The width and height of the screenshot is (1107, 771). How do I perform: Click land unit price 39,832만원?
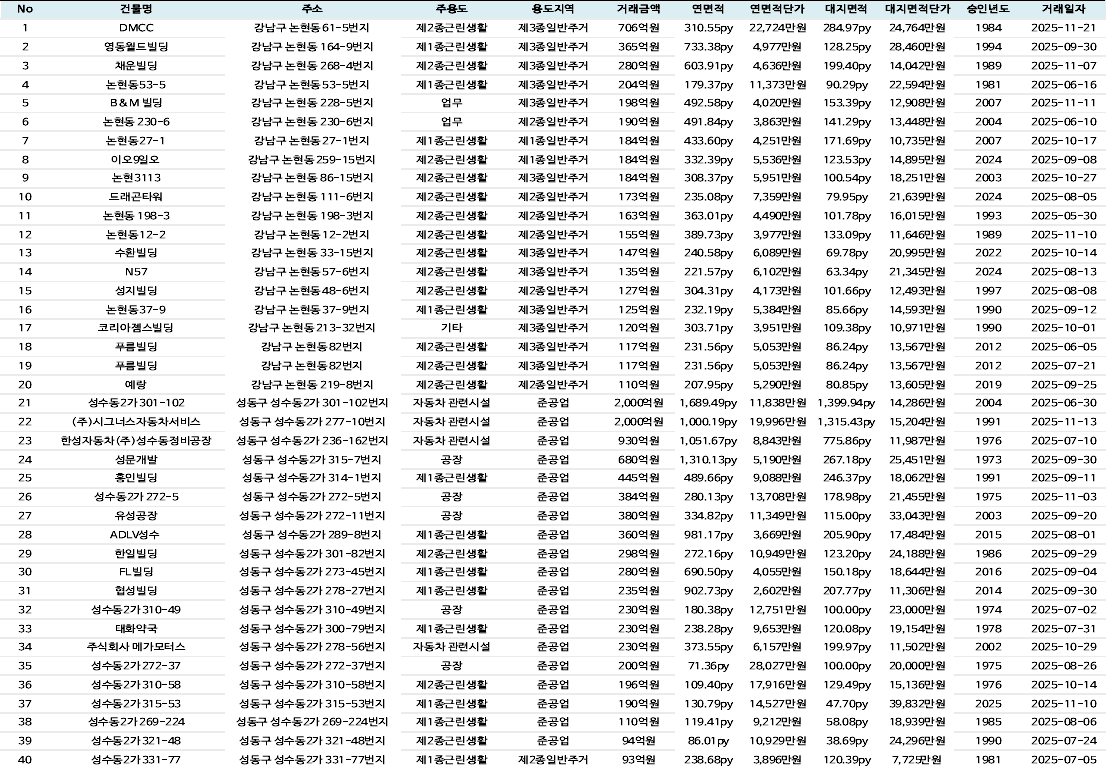(x=917, y=704)
